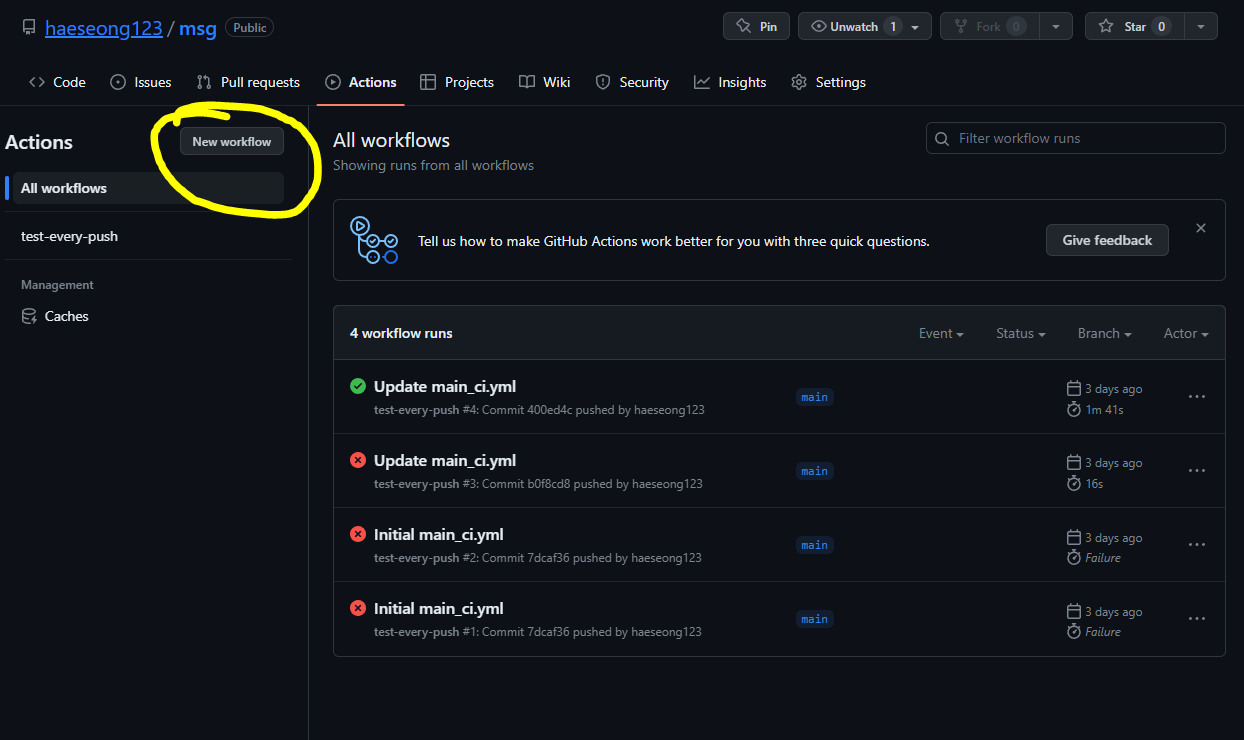The image size is (1244, 740).
Task: Switch to the Issues tab
Action: (140, 82)
